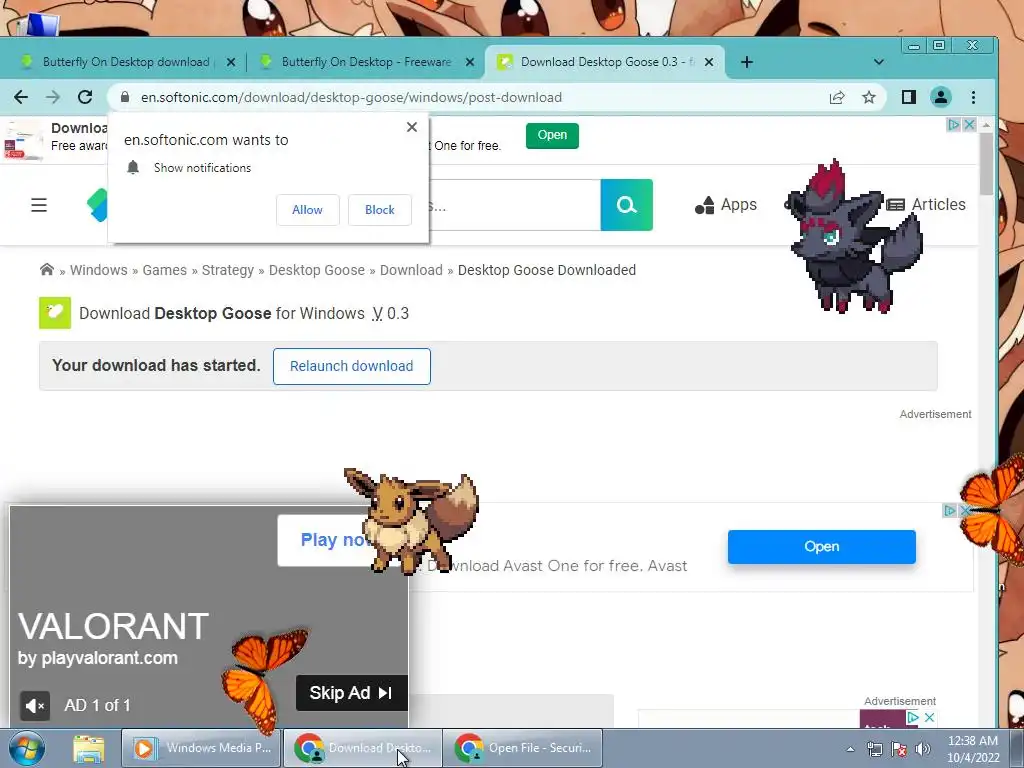Close the top banner ad with X
This screenshot has height=768, width=1024.
point(969,124)
